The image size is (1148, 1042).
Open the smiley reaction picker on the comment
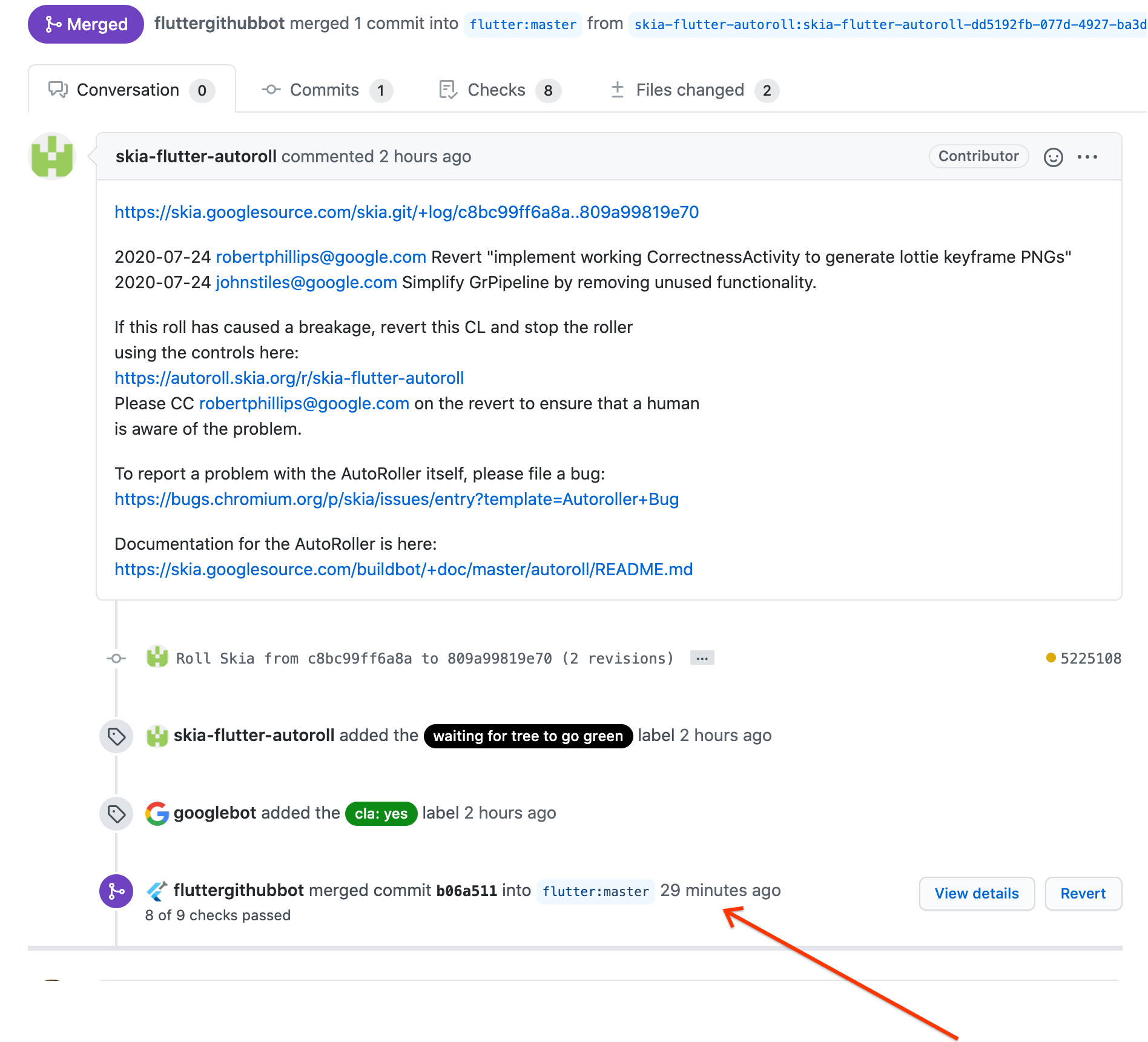click(x=1054, y=156)
